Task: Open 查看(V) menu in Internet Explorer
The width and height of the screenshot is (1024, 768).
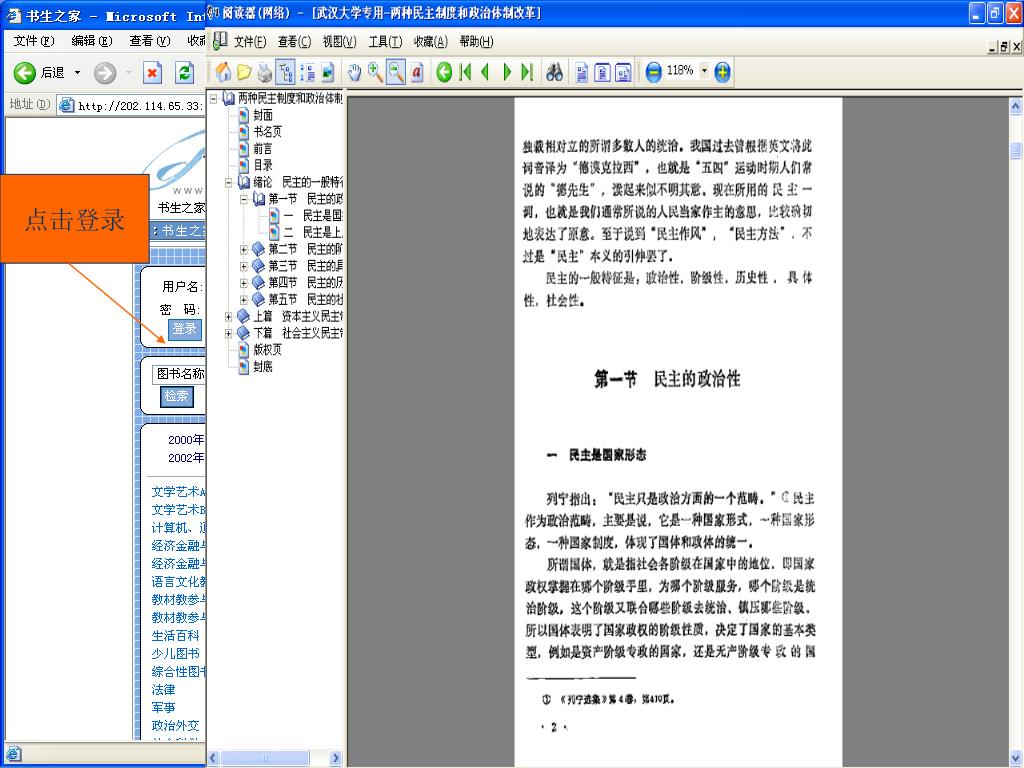Action: (x=150, y=41)
